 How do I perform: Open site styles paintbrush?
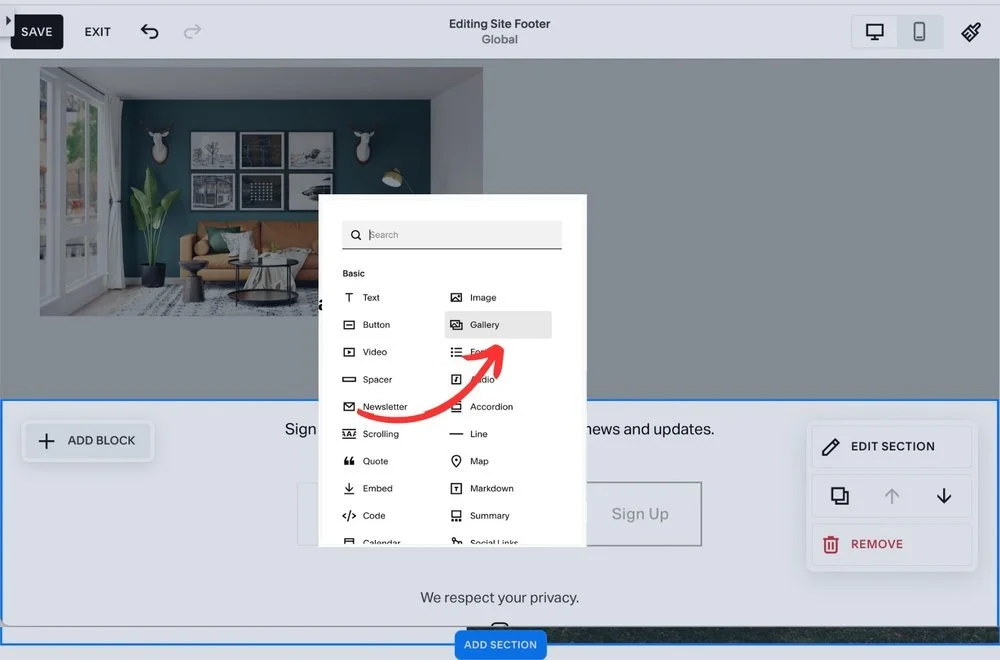971,32
